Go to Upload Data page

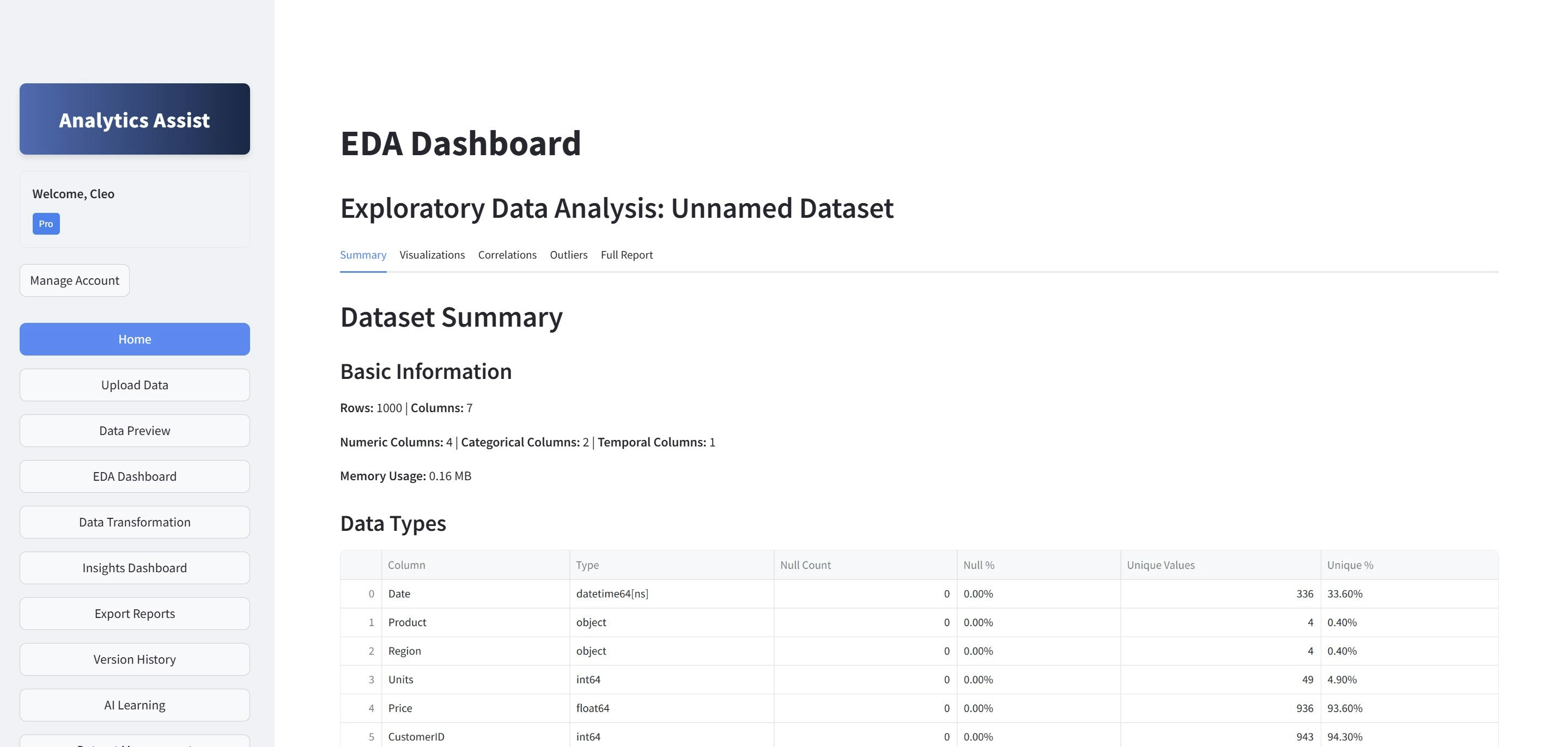point(135,385)
